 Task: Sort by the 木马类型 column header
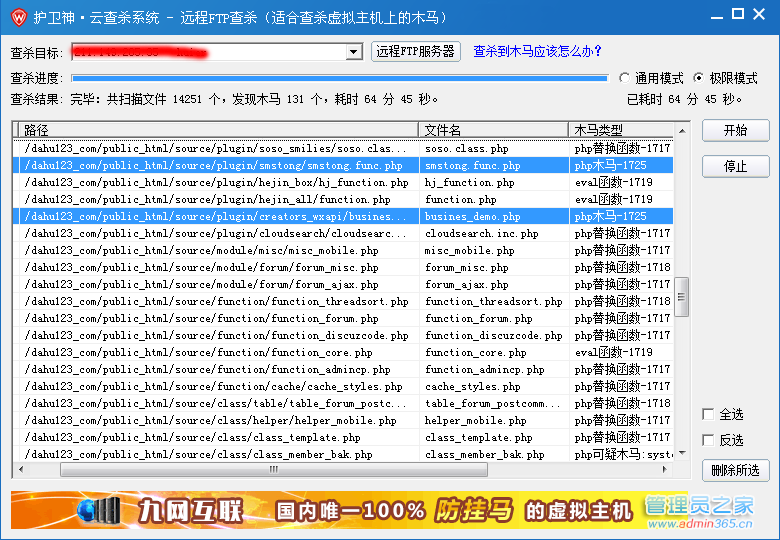click(621, 130)
